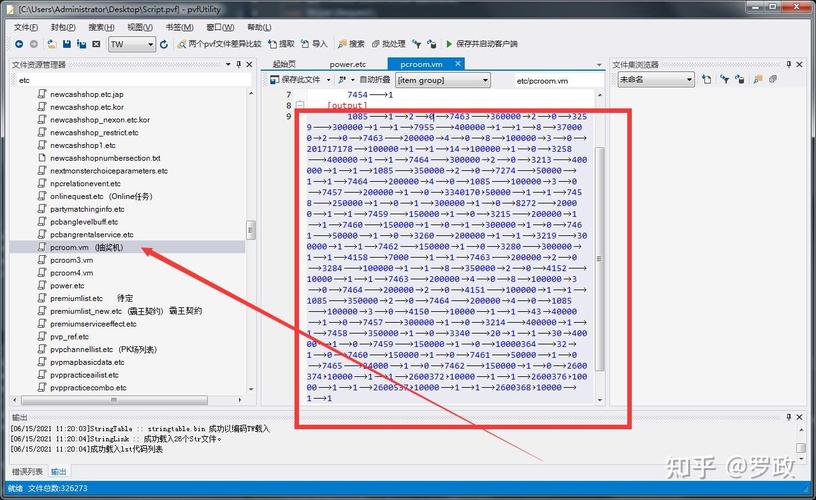
Task: Click the file tree horizontal scrollbar thumb
Action: [x=114, y=400]
